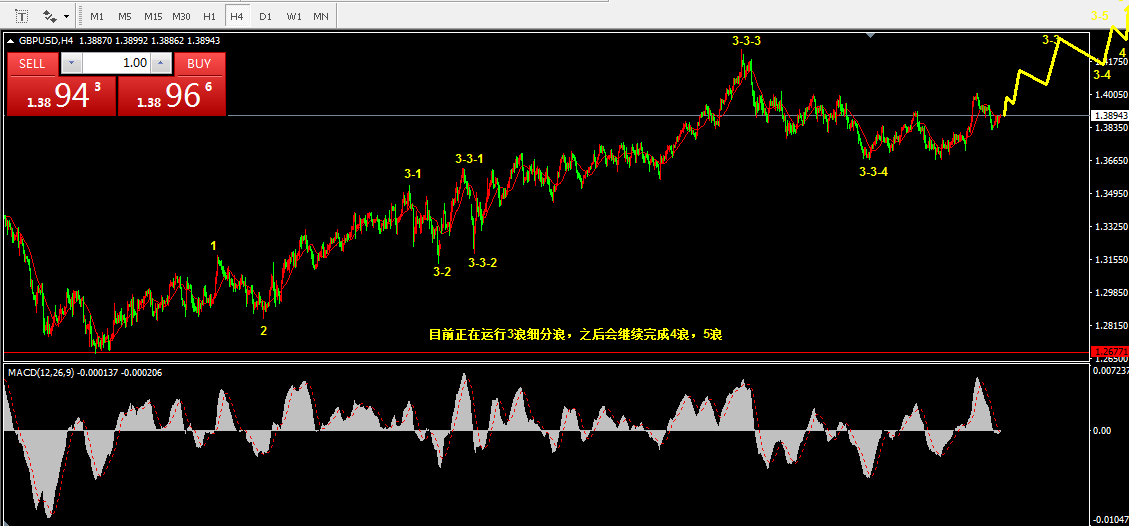This screenshot has height=526, width=1129.
Task: Click the chart shift triangle marker
Action: point(871,34)
